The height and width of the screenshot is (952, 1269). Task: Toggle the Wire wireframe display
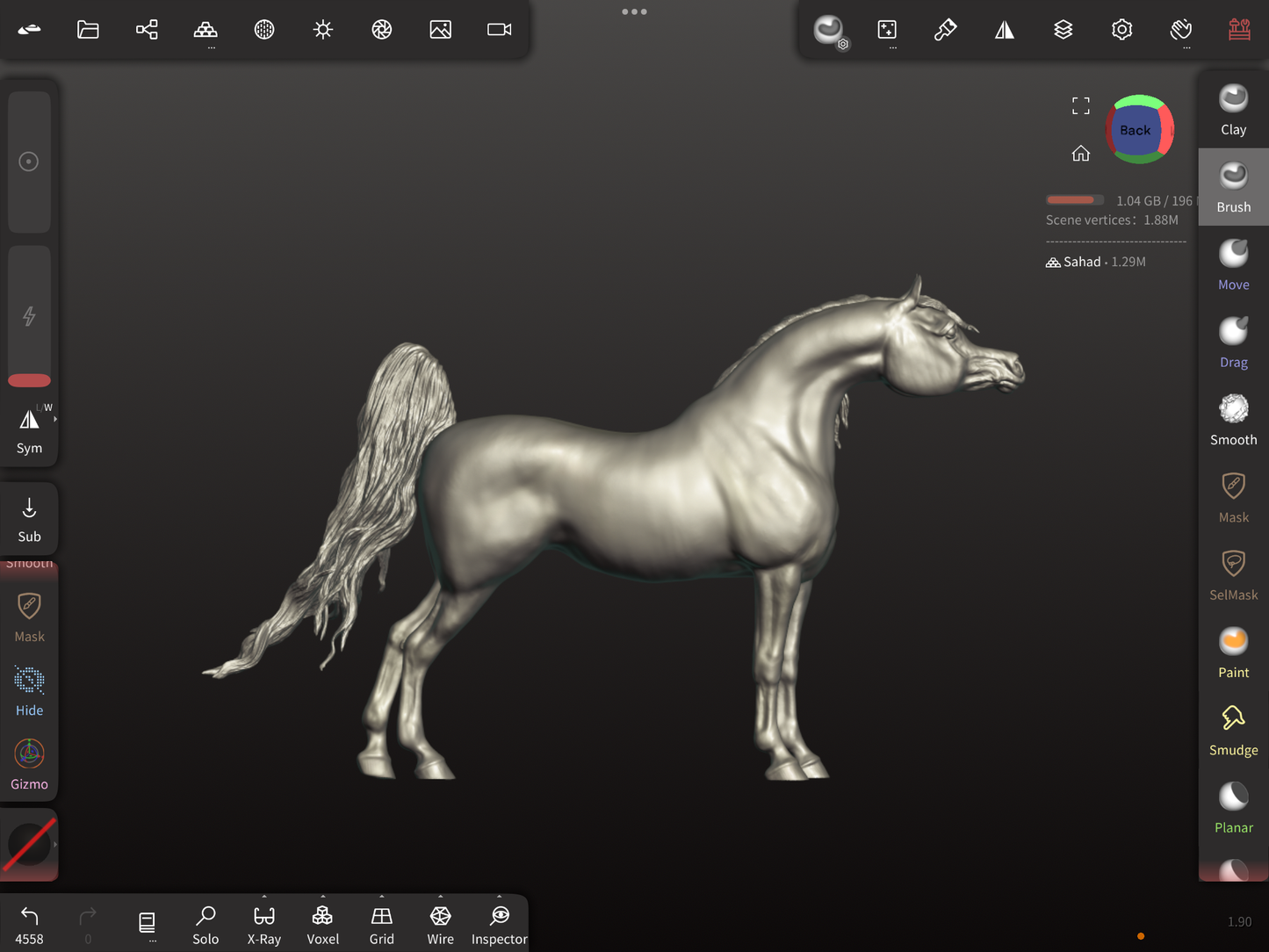click(440, 925)
